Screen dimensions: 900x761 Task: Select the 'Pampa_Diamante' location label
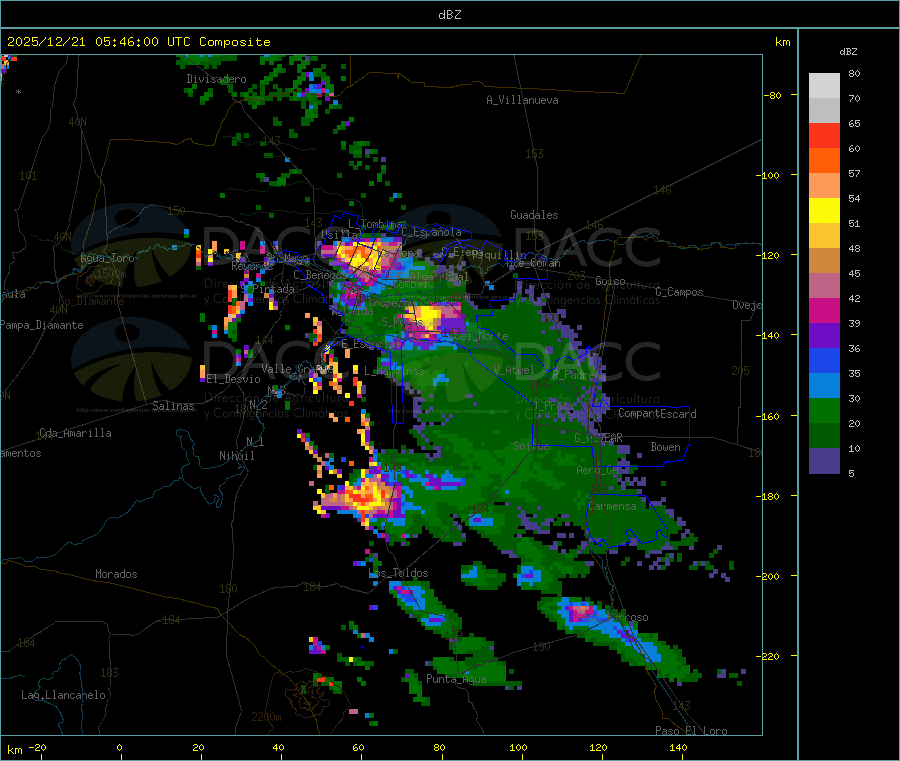coord(42,325)
